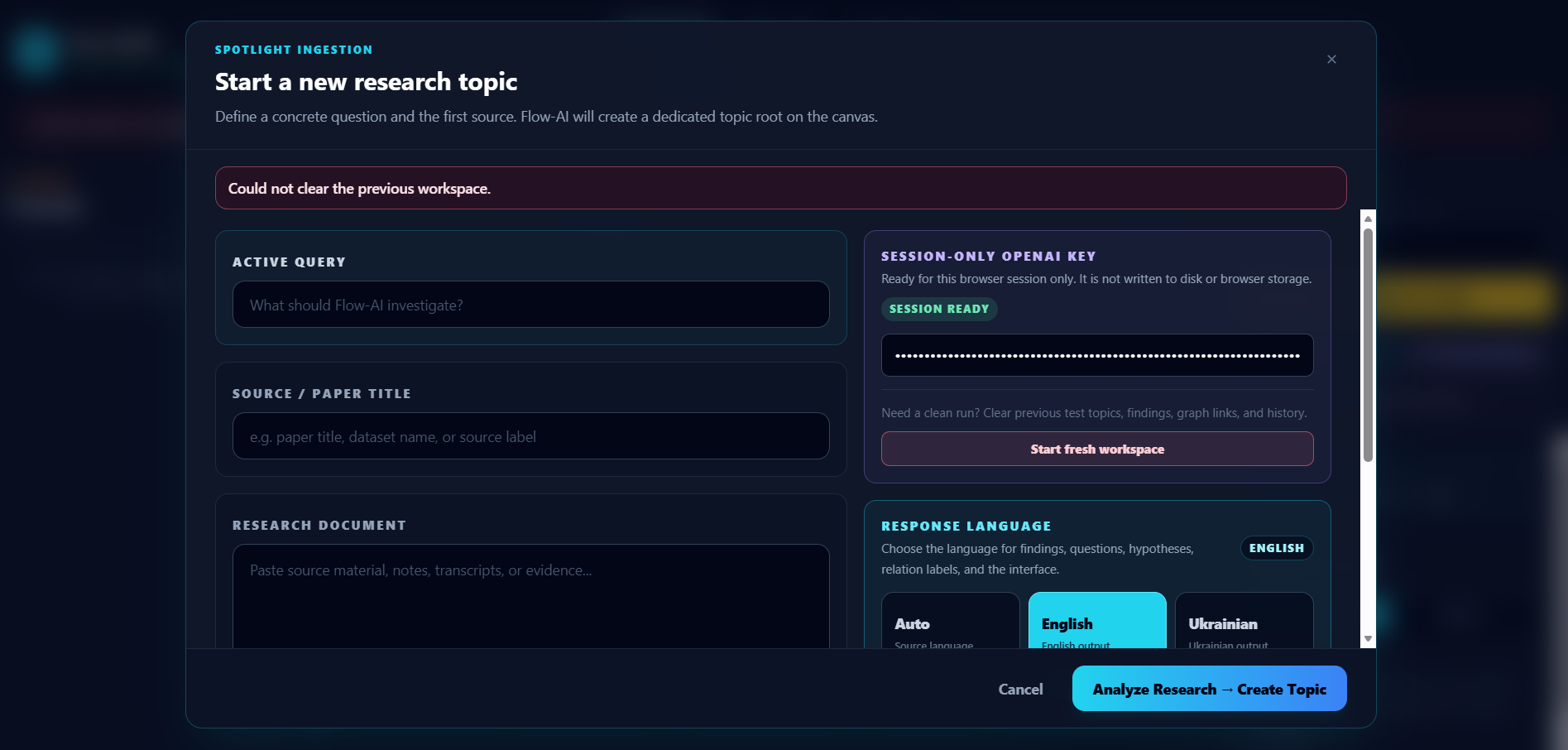Click Analyze Research → Create Topic
The height and width of the screenshot is (750, 1568).
click(1209, 689)
